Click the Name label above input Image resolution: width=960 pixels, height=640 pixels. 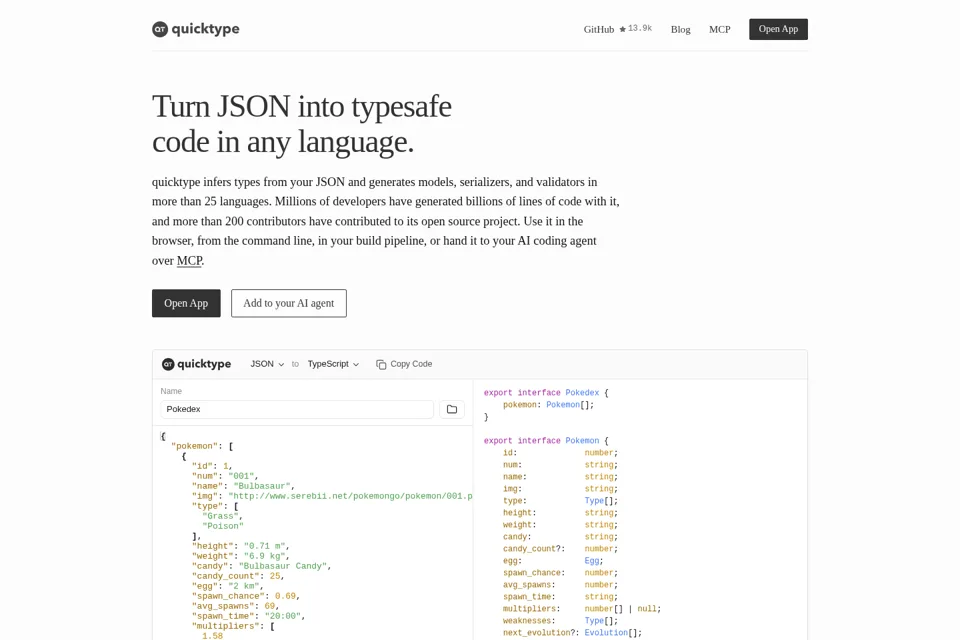171,391
